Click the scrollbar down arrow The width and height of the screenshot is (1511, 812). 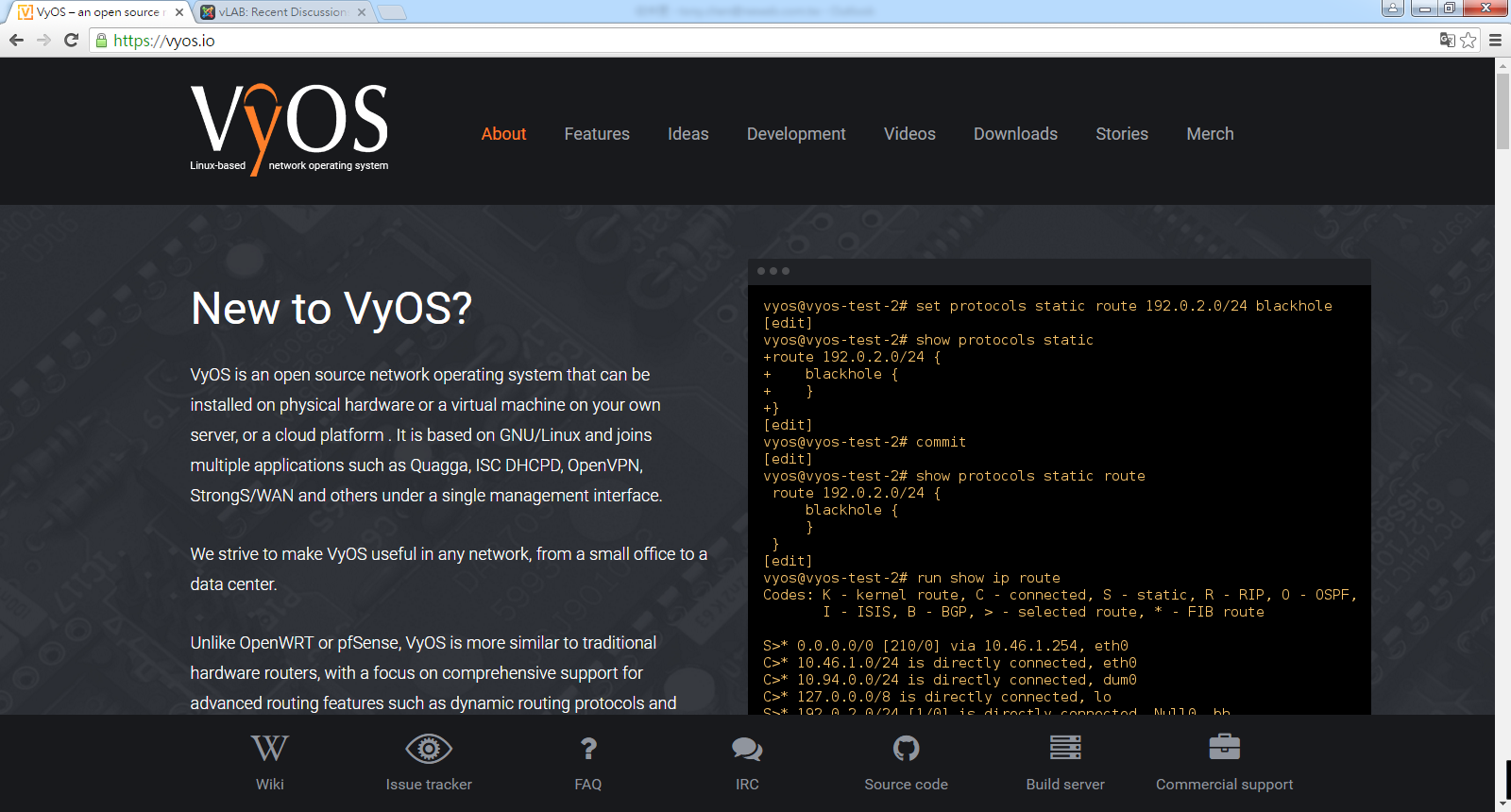[x=1503, y=804]
